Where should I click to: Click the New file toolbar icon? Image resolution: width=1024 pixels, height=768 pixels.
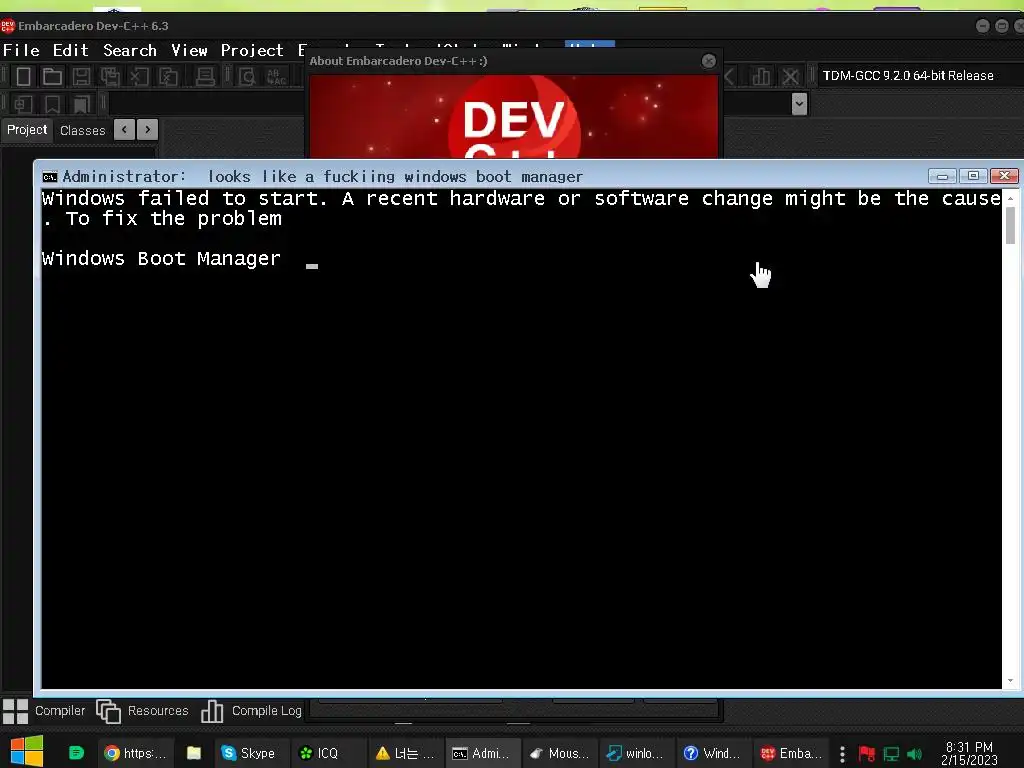(24, 76)
